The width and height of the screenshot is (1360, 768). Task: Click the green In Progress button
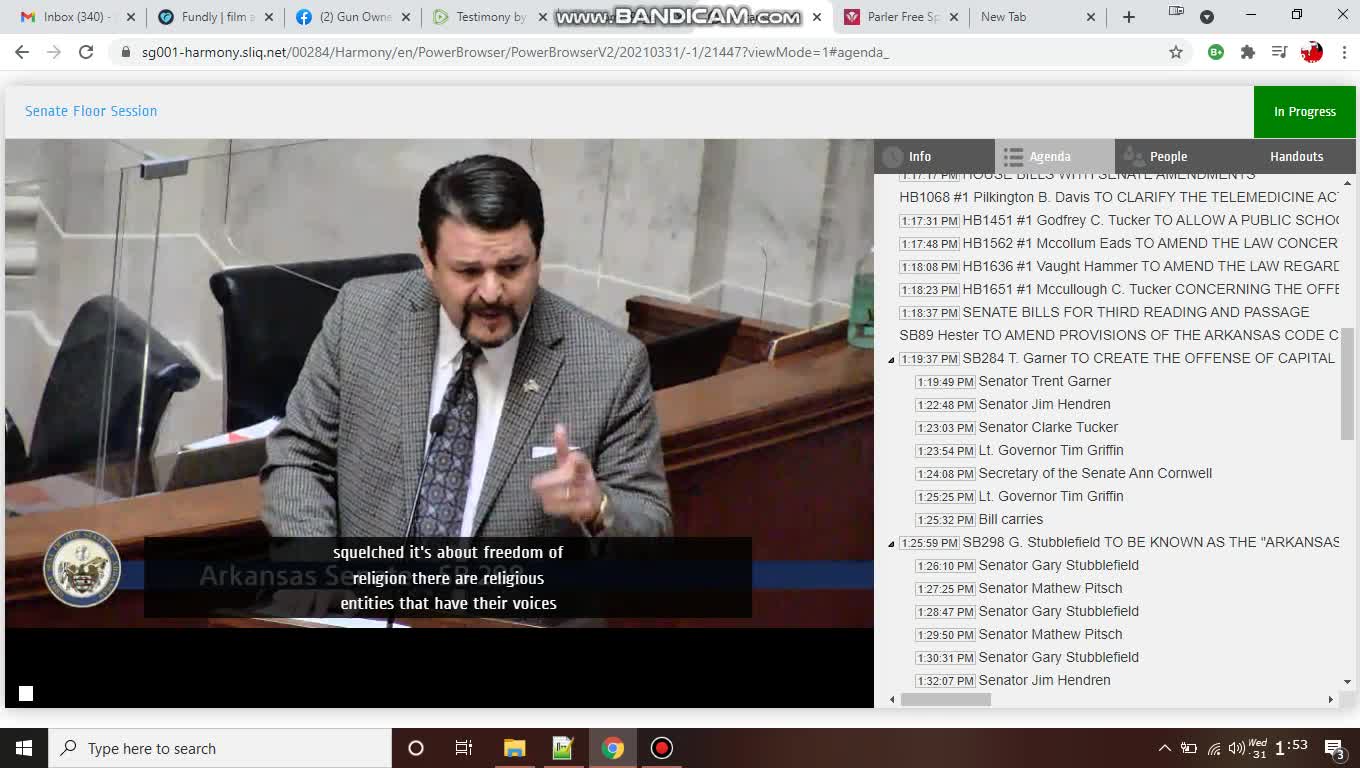[1304, 112]
